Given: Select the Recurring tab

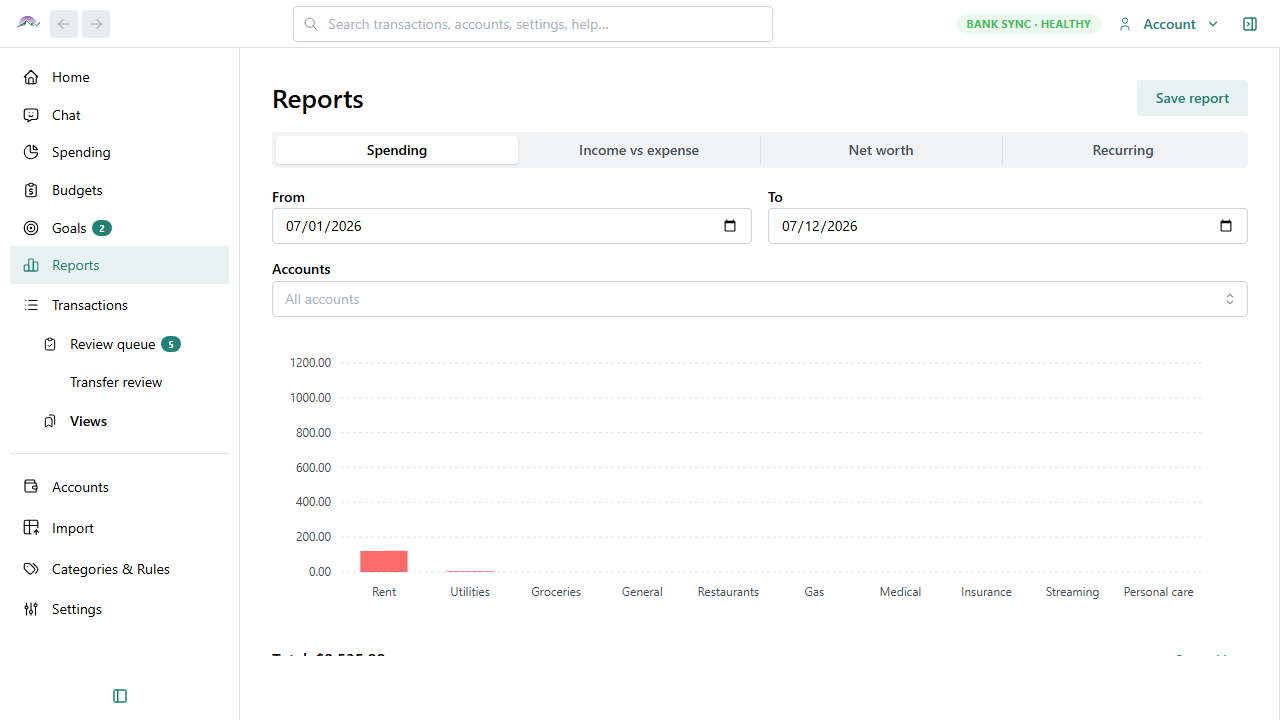Looking at the screenshot, I should (x=1123, y=150).
